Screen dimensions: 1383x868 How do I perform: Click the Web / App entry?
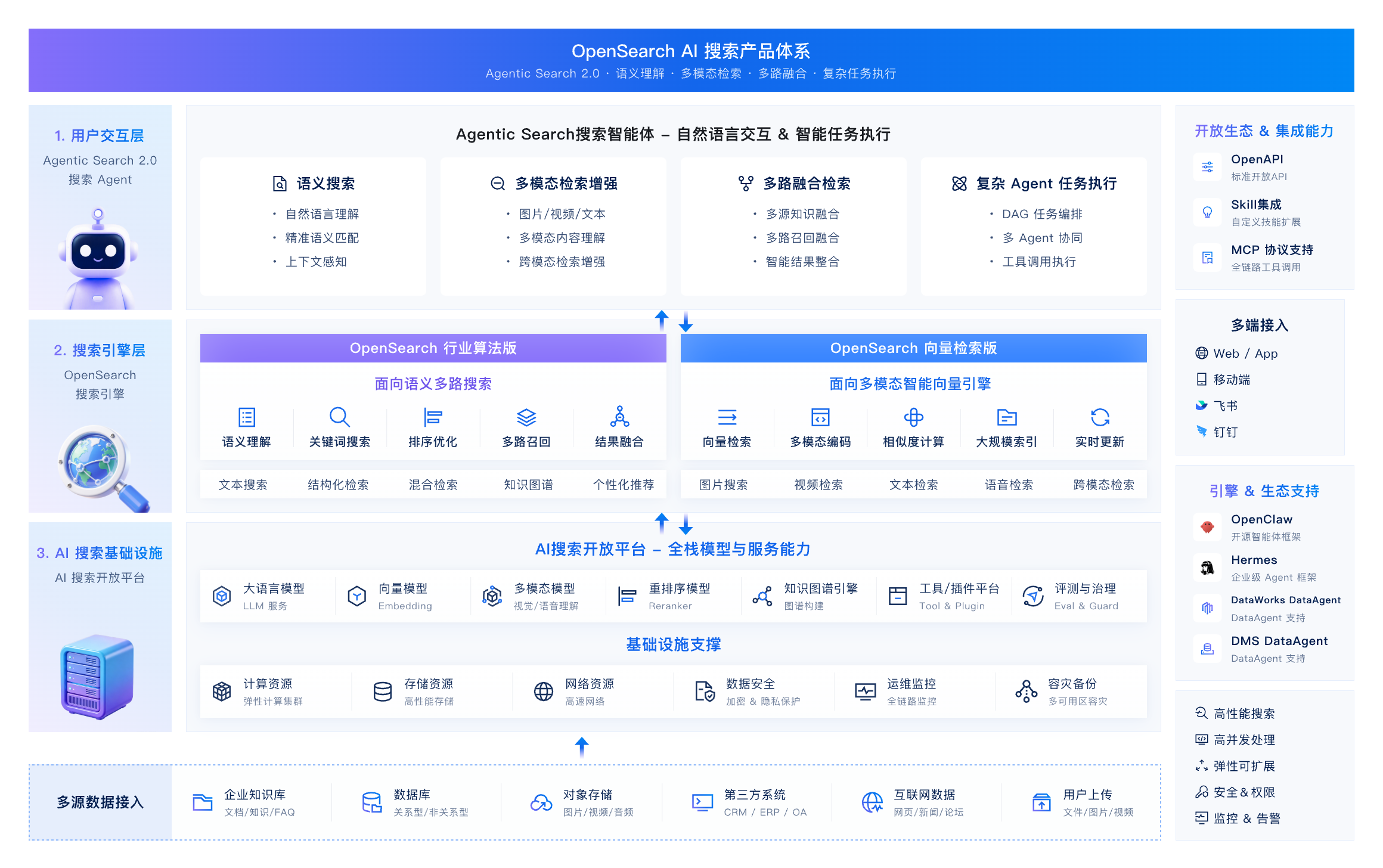[1237, 354]
